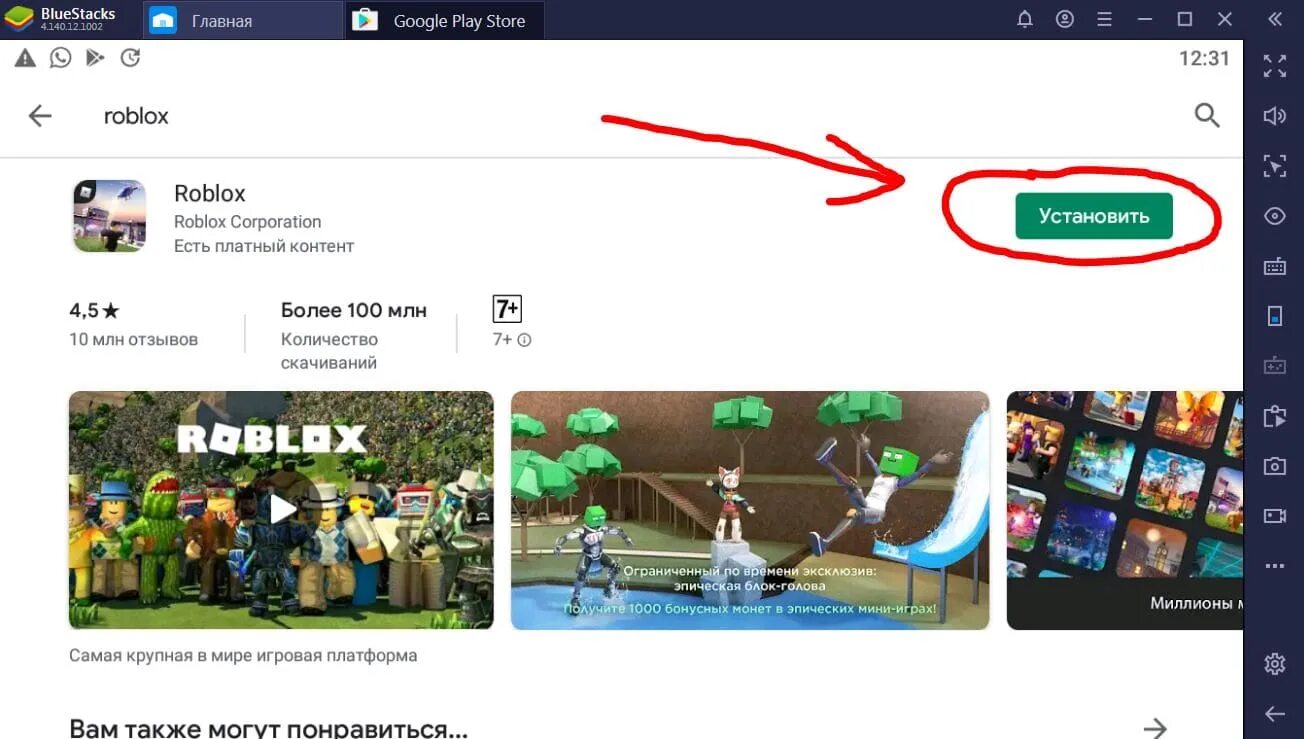
Task: Click the Play Store search magnifier icon
Action: click(x=1207, y=115)
